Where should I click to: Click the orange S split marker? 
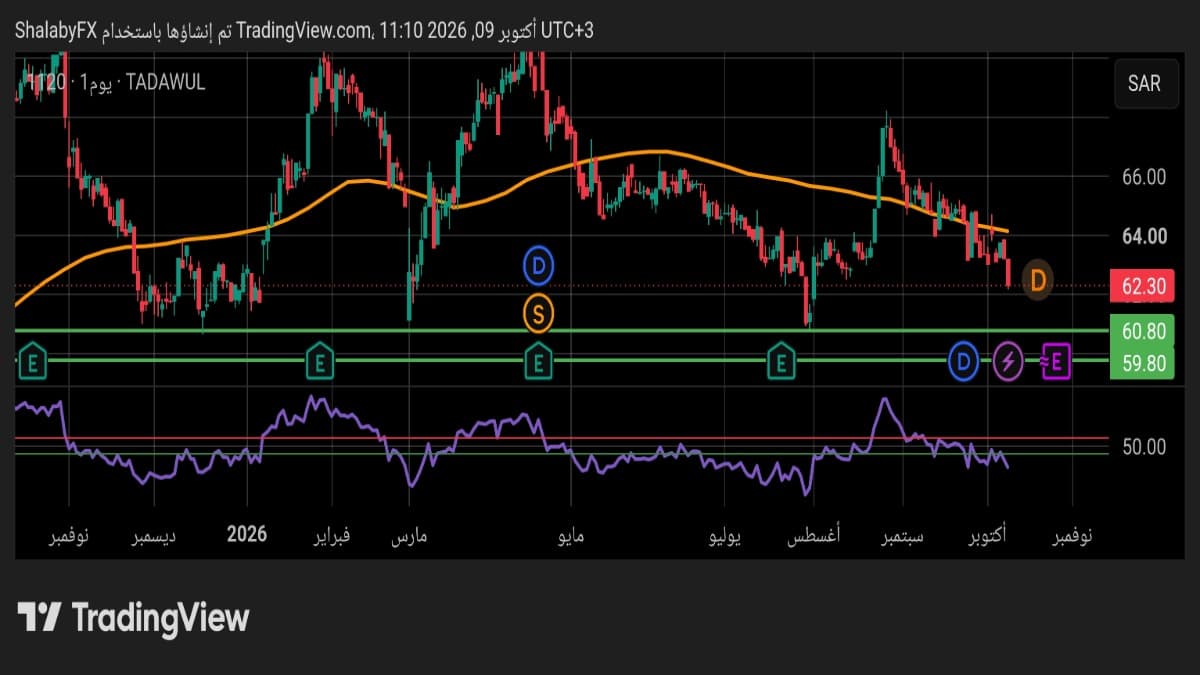point(539,314)
